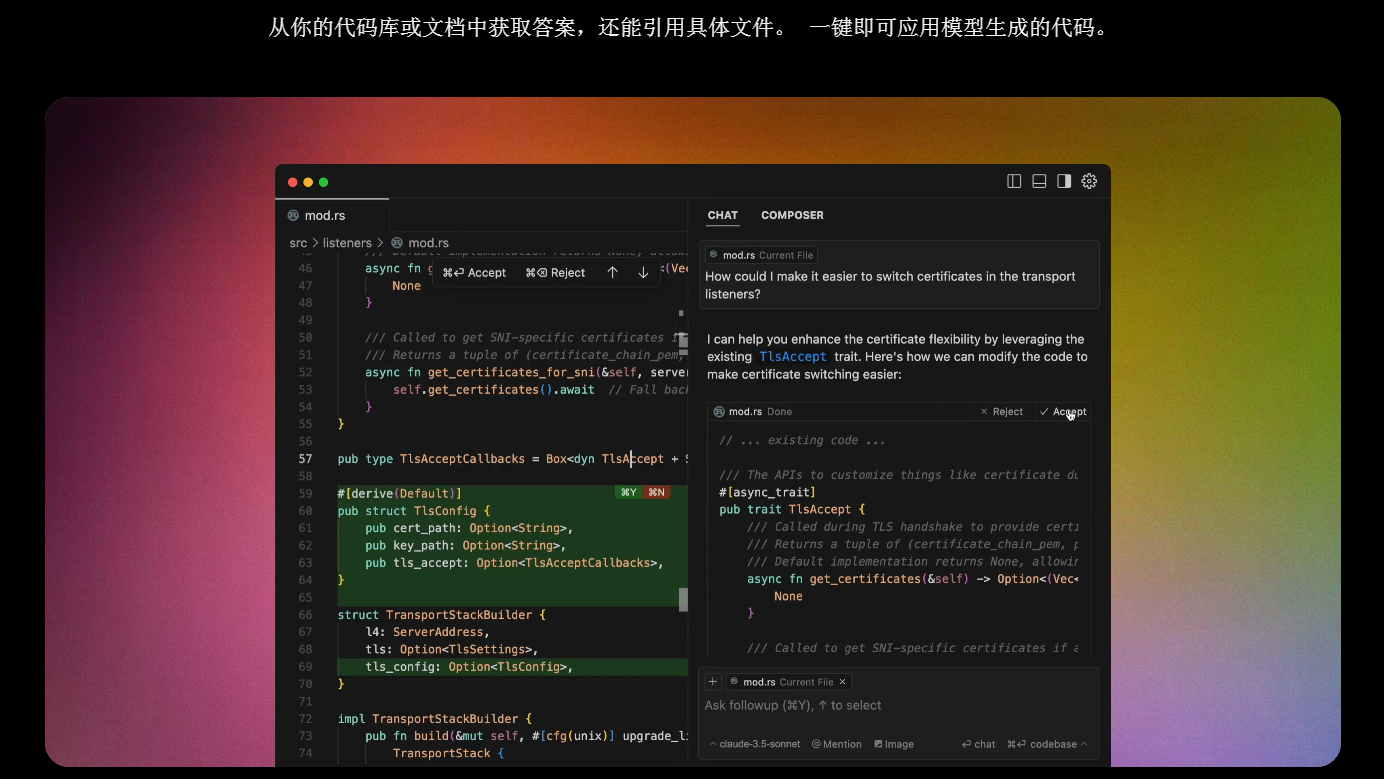Screen dimensions: 1384x779
Task: Click Reject in the chat code block
Action: (x=1001, y=412)
